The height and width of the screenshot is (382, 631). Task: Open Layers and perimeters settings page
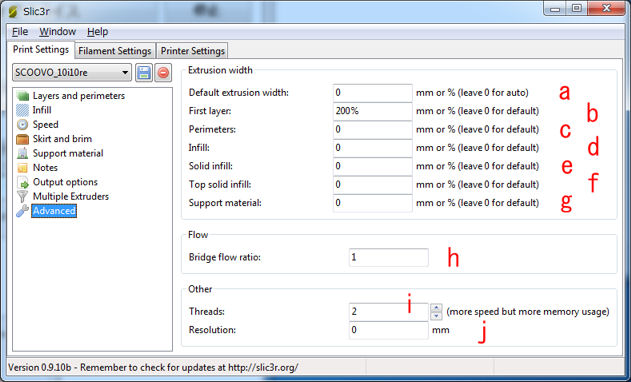pyautogui.click(x=78, y=96)
